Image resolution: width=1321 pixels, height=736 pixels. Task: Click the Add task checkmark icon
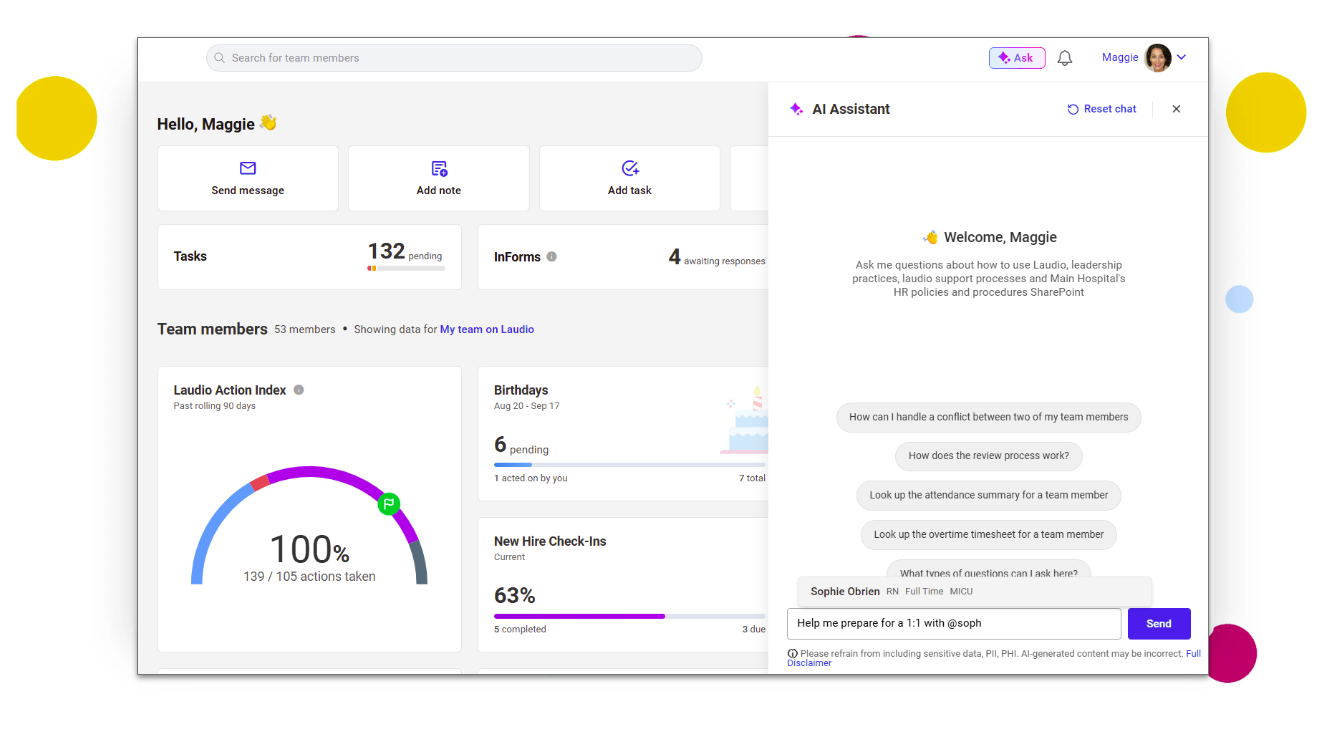(x=630, y=168)
